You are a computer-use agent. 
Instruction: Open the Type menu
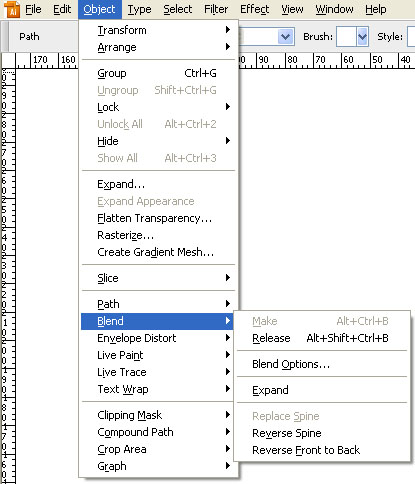139,9
